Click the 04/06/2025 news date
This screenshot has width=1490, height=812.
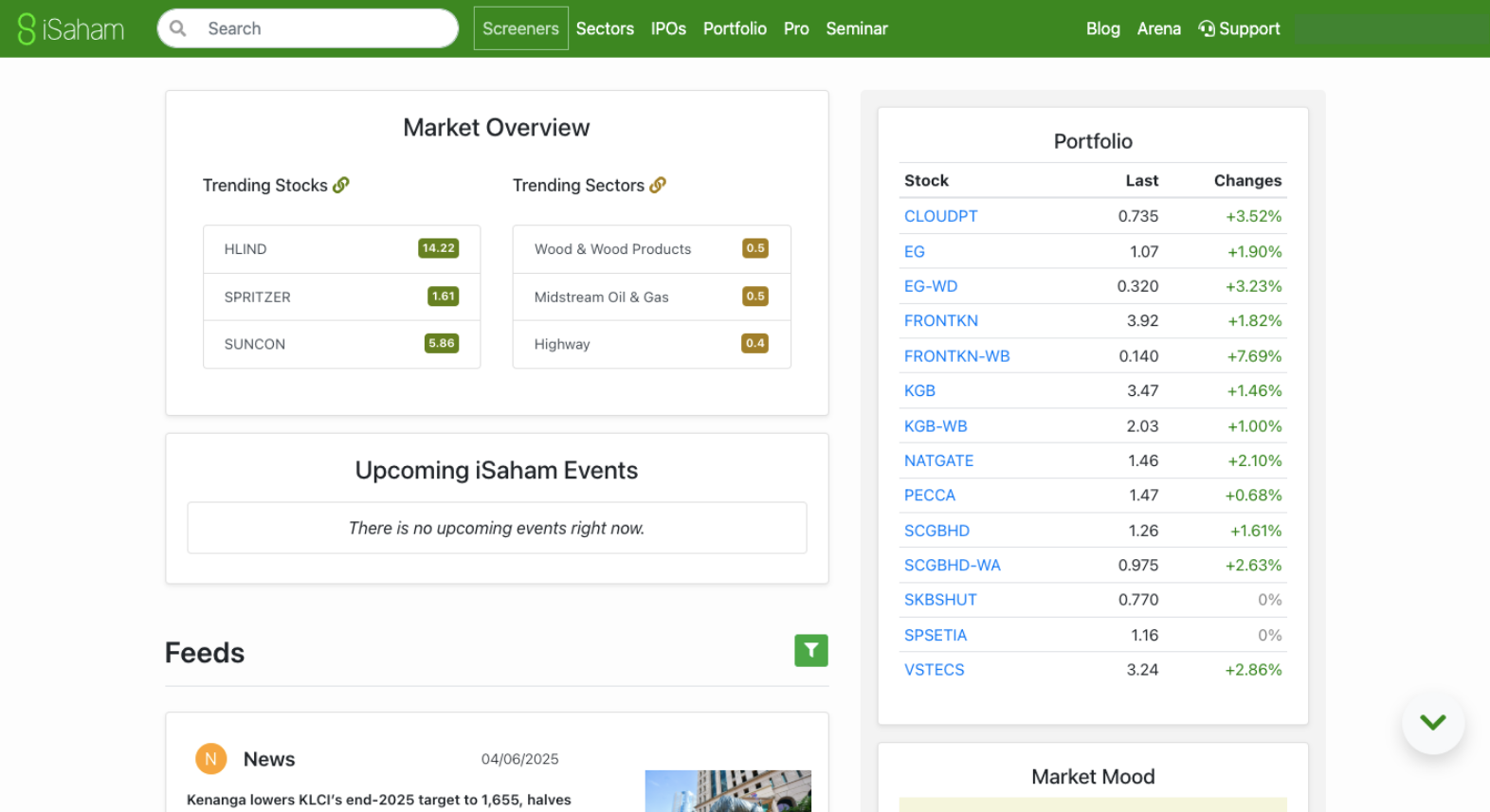519,759
